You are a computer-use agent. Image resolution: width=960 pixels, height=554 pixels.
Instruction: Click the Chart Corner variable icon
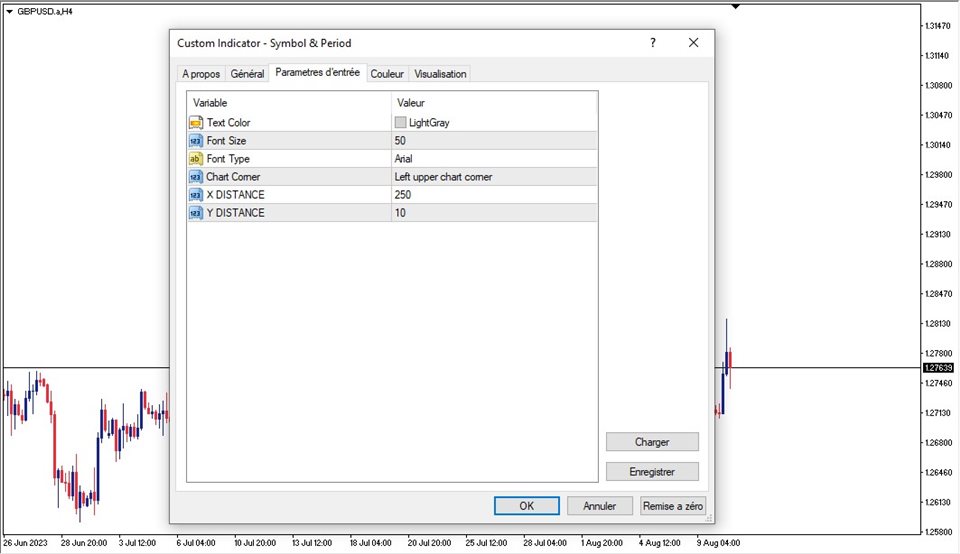point(195,177)
